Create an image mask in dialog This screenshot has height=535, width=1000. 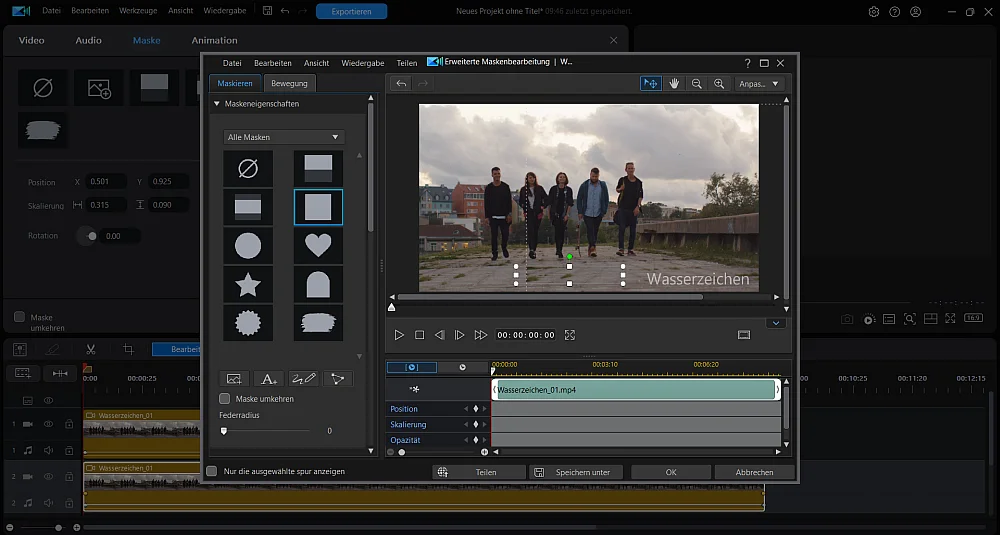pos(234,379)
